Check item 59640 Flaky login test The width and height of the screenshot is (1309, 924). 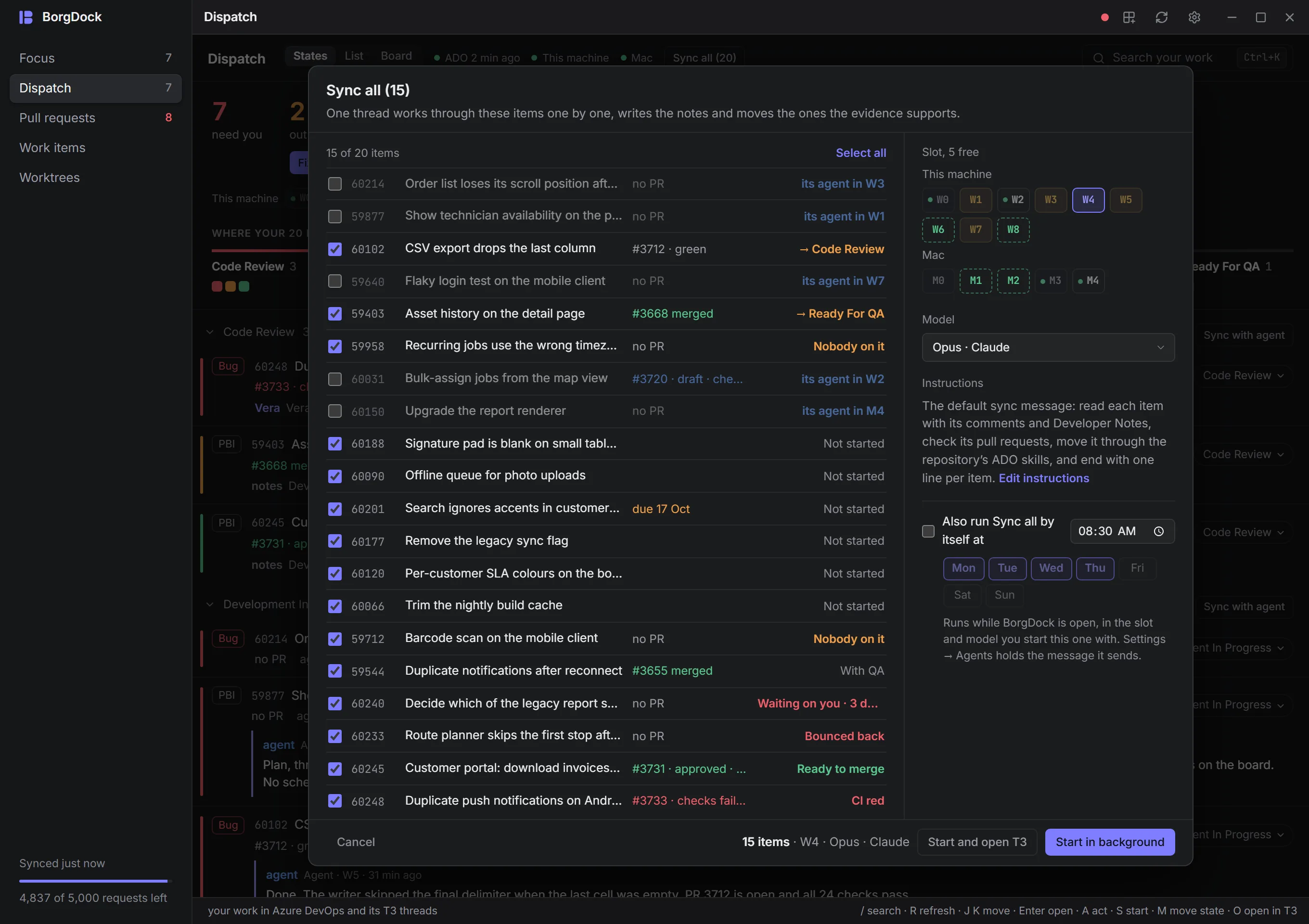(334, 282)
